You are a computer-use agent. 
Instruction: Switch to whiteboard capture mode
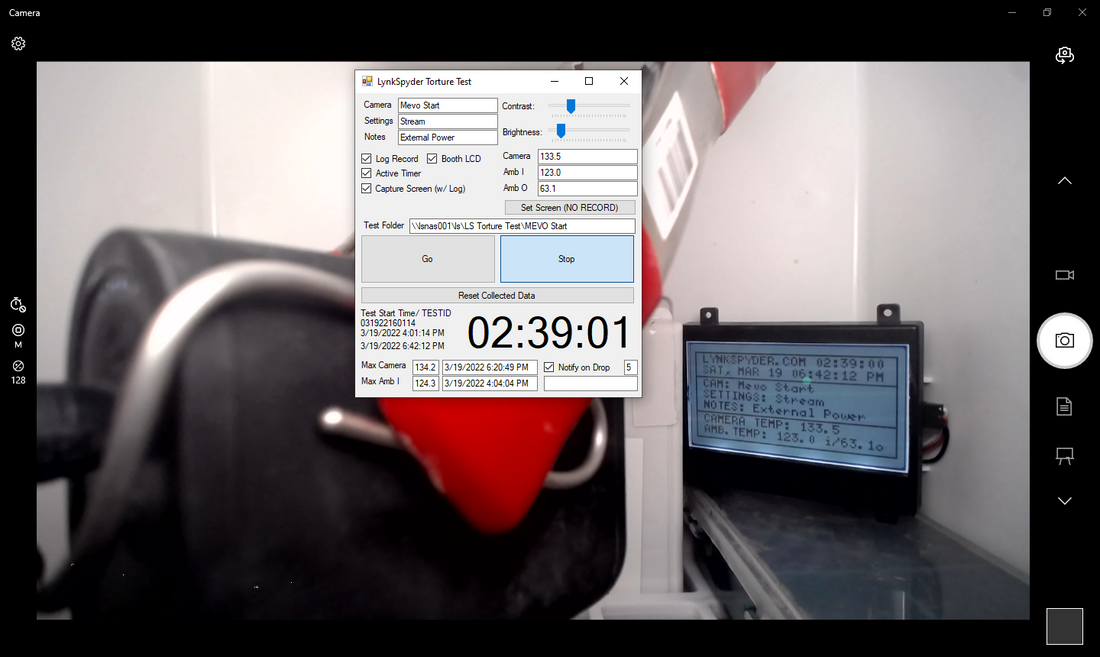pyautogui.click(x=1064, y=455)
